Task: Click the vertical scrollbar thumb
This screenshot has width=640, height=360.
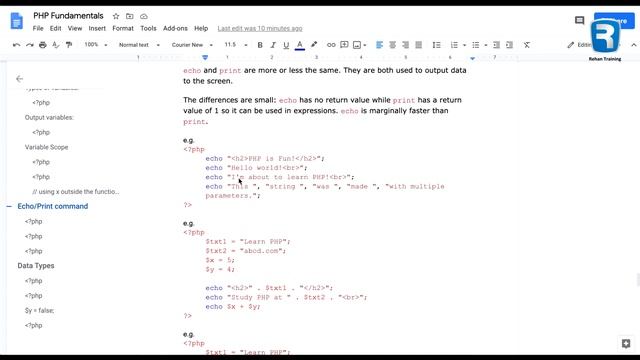Action: (x=638, y=280)
